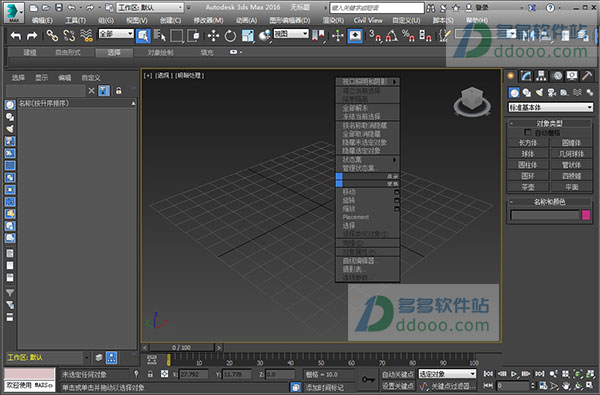The height and width of the screenshot is (395, 600).
Task: Click the 平面 plane button
Action: tap(572, 187)
